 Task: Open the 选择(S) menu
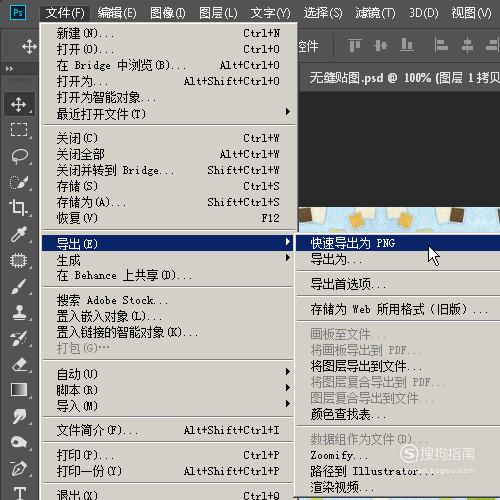323,13
